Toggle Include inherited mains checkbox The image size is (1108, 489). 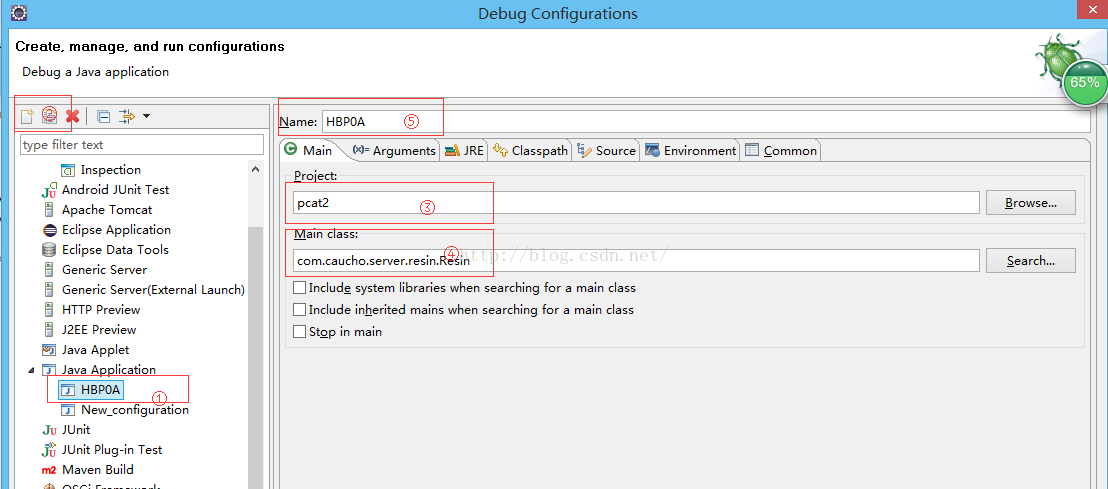(x=300, y=310)
